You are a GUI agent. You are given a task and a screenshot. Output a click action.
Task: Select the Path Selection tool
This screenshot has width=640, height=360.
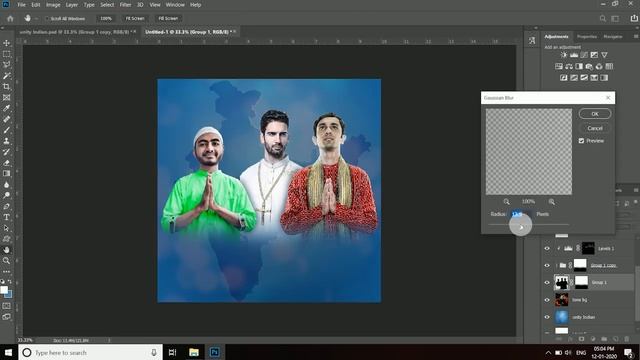click(x=7, y=228)
